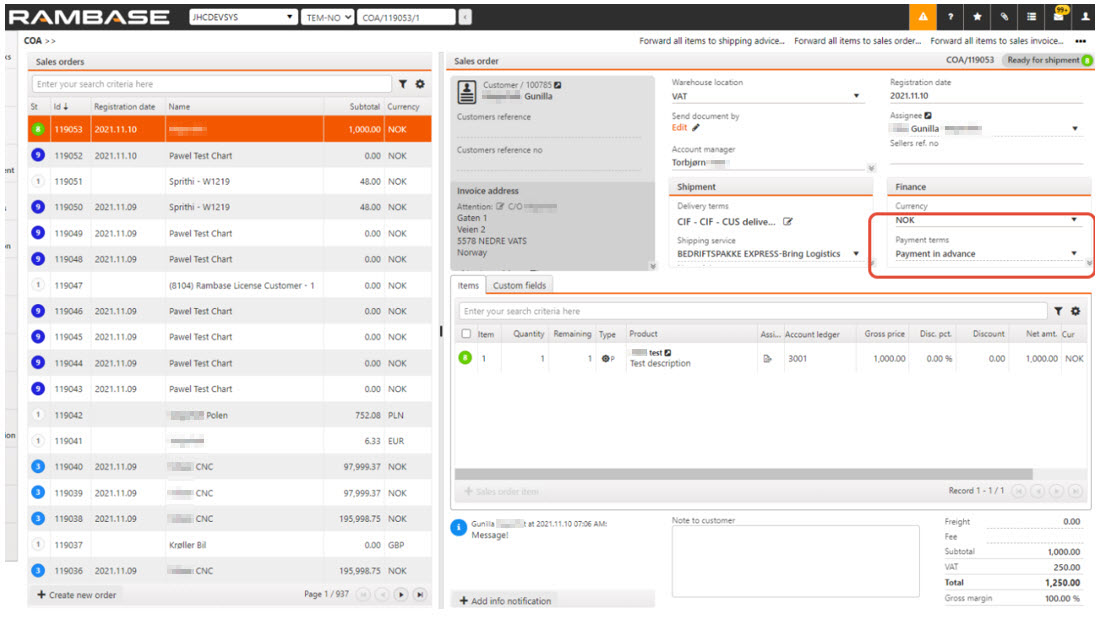Click filter icon in Sales orders list
The height and width of the screenshot is (618, 1100).
404,85
